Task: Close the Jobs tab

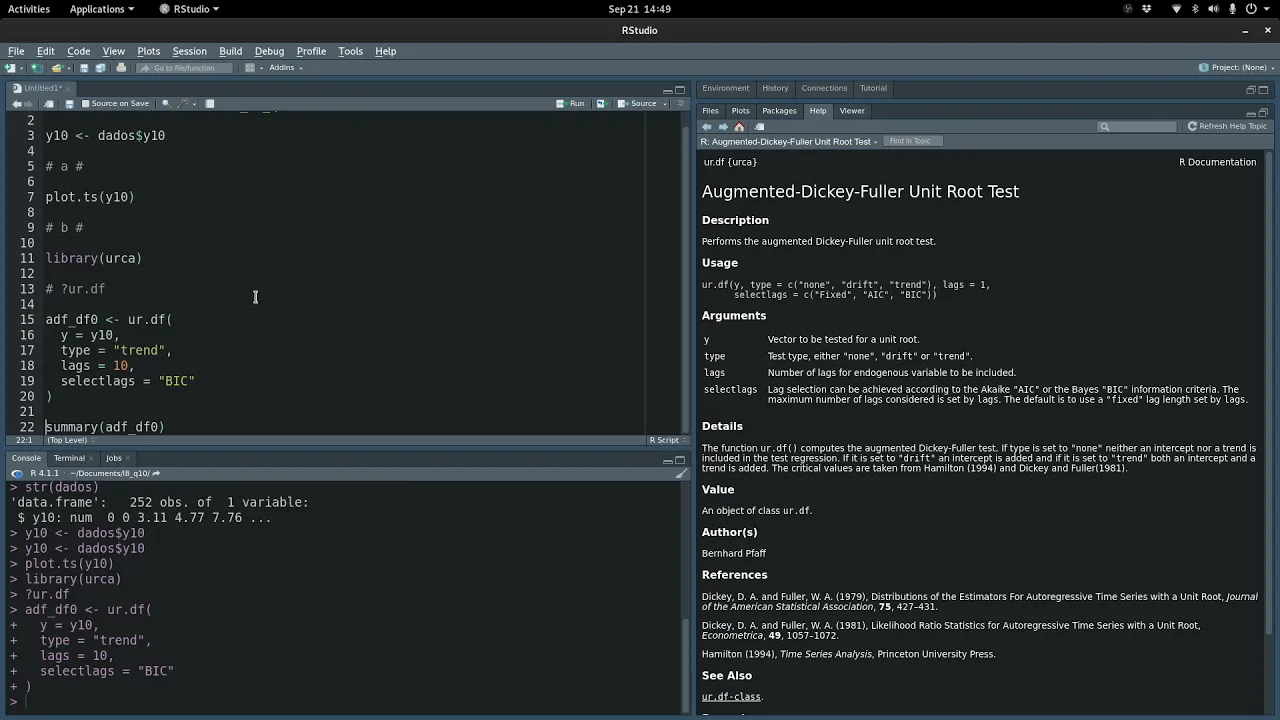Action: tap(127, 458)
